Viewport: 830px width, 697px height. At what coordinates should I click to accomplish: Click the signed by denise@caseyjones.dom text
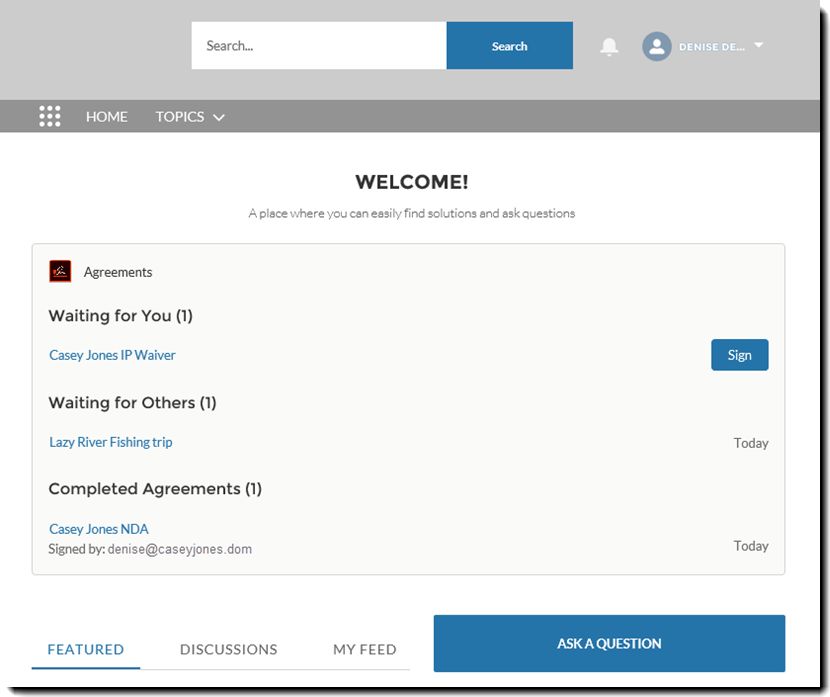(x=150, y=549)
